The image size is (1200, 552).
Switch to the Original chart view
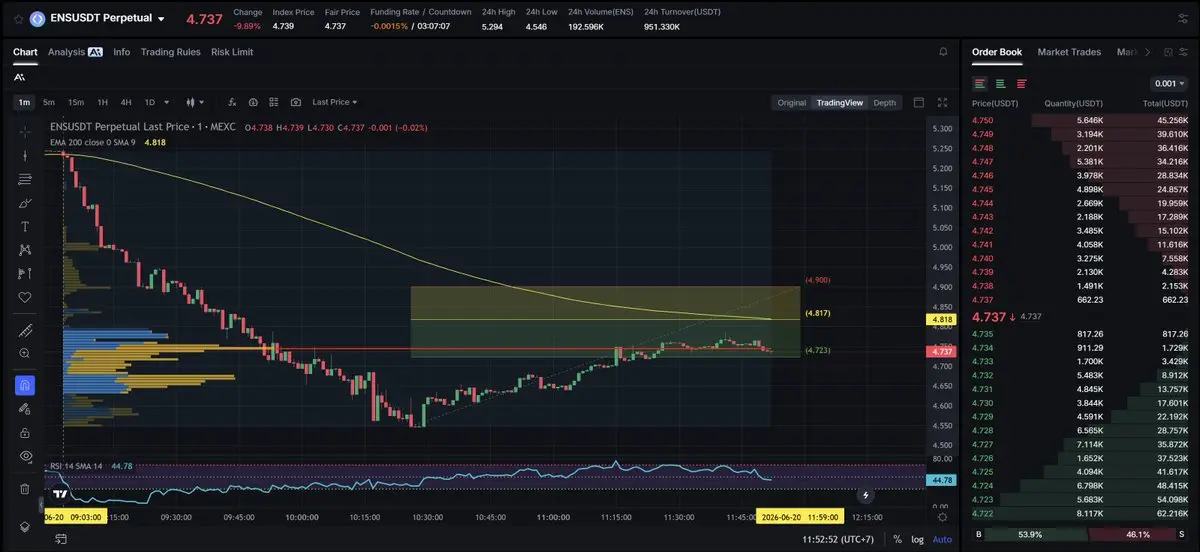(791, 103)
